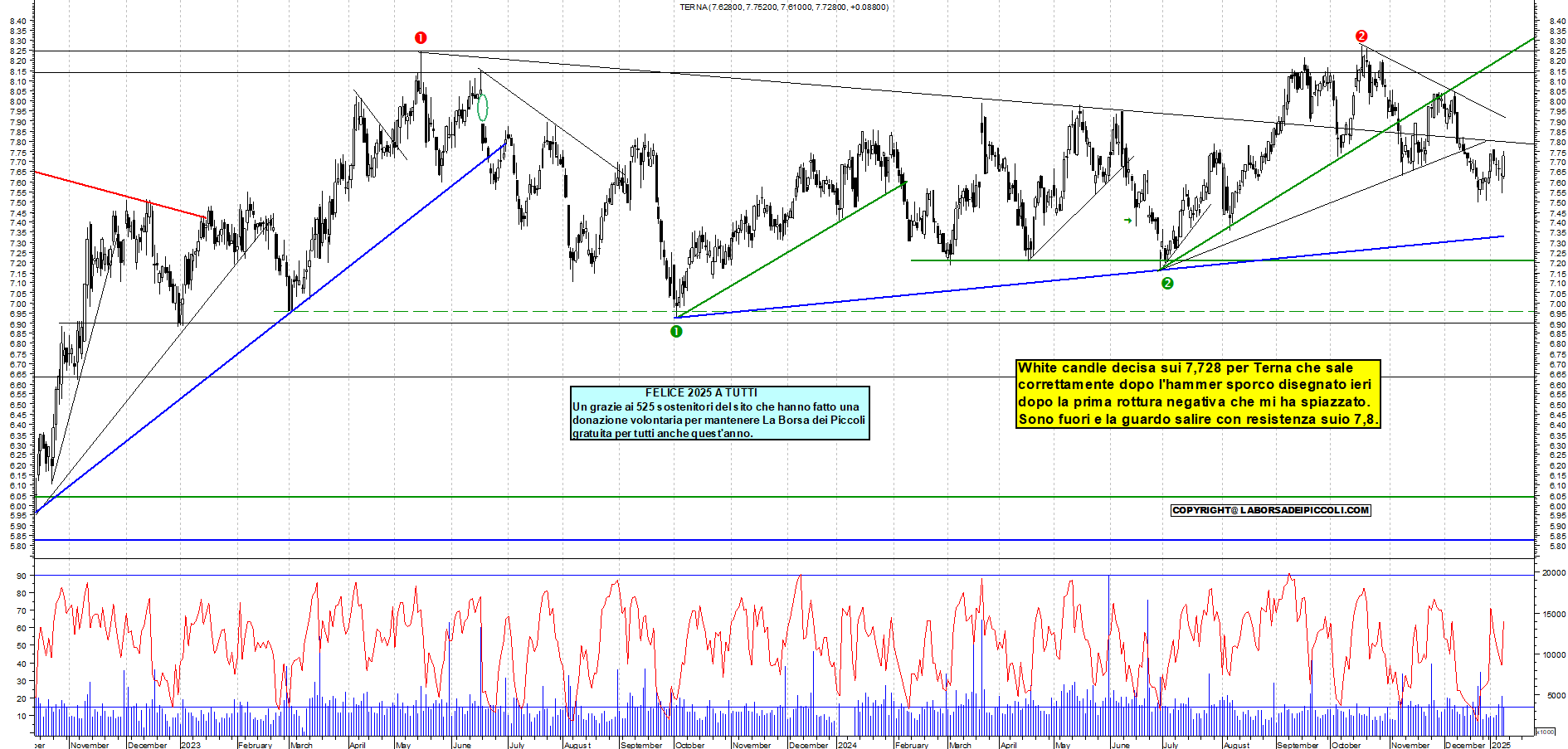Click the line "gratuita per tutti anche quest'anno."
Screen dimensions: 1568x749
tap(663, 433)
